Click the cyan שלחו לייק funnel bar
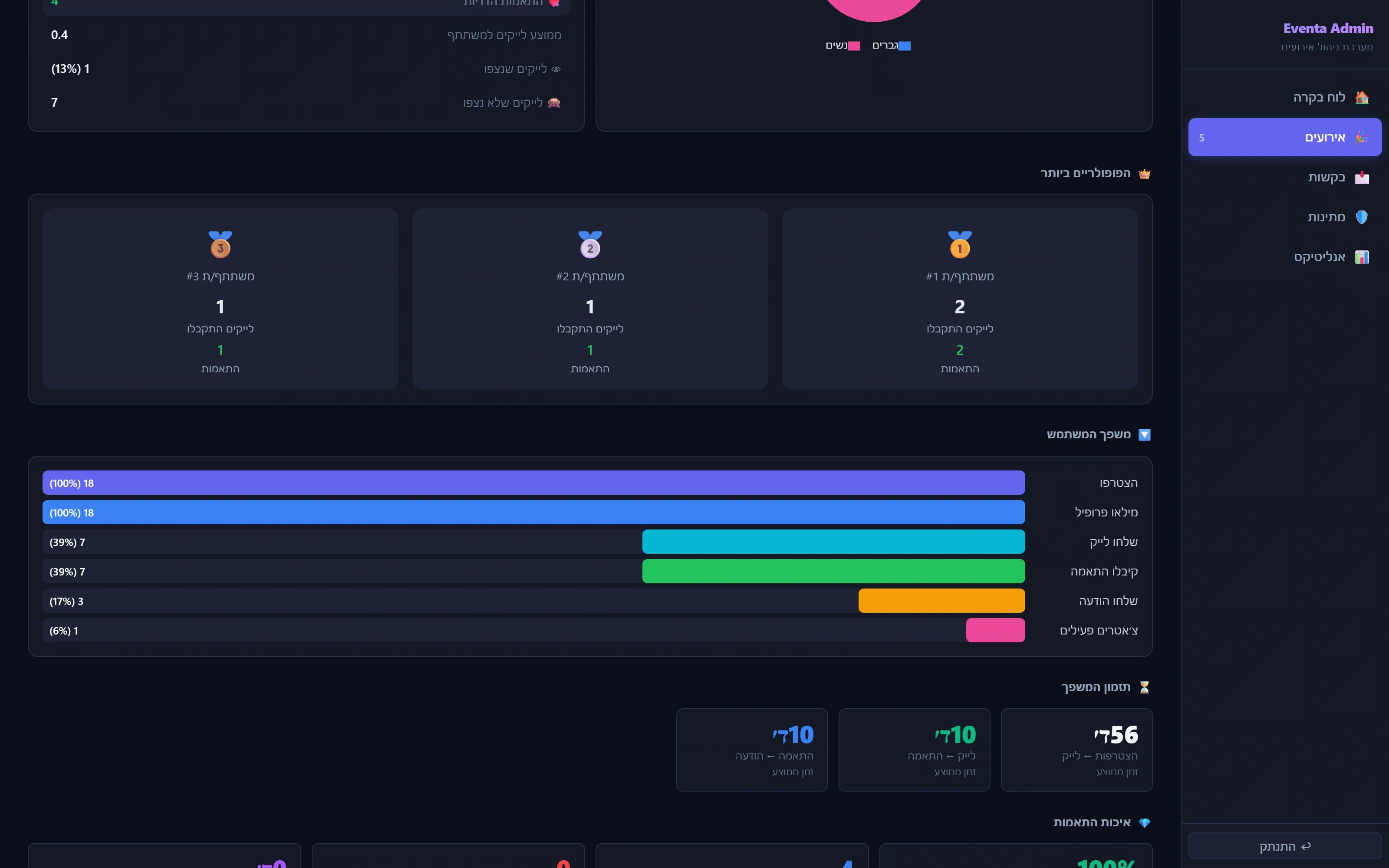 pyautogui.click(x=833, y=542)
